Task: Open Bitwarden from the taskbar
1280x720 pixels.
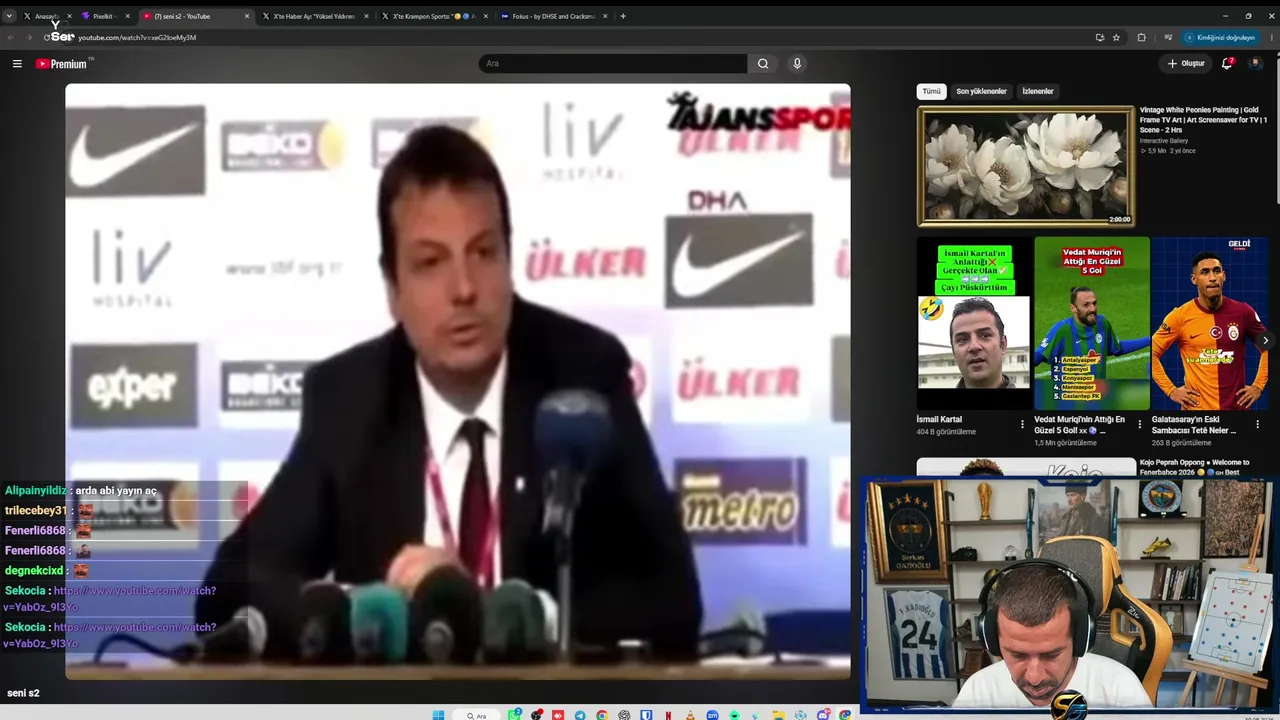Action: [x=646, y=715]
